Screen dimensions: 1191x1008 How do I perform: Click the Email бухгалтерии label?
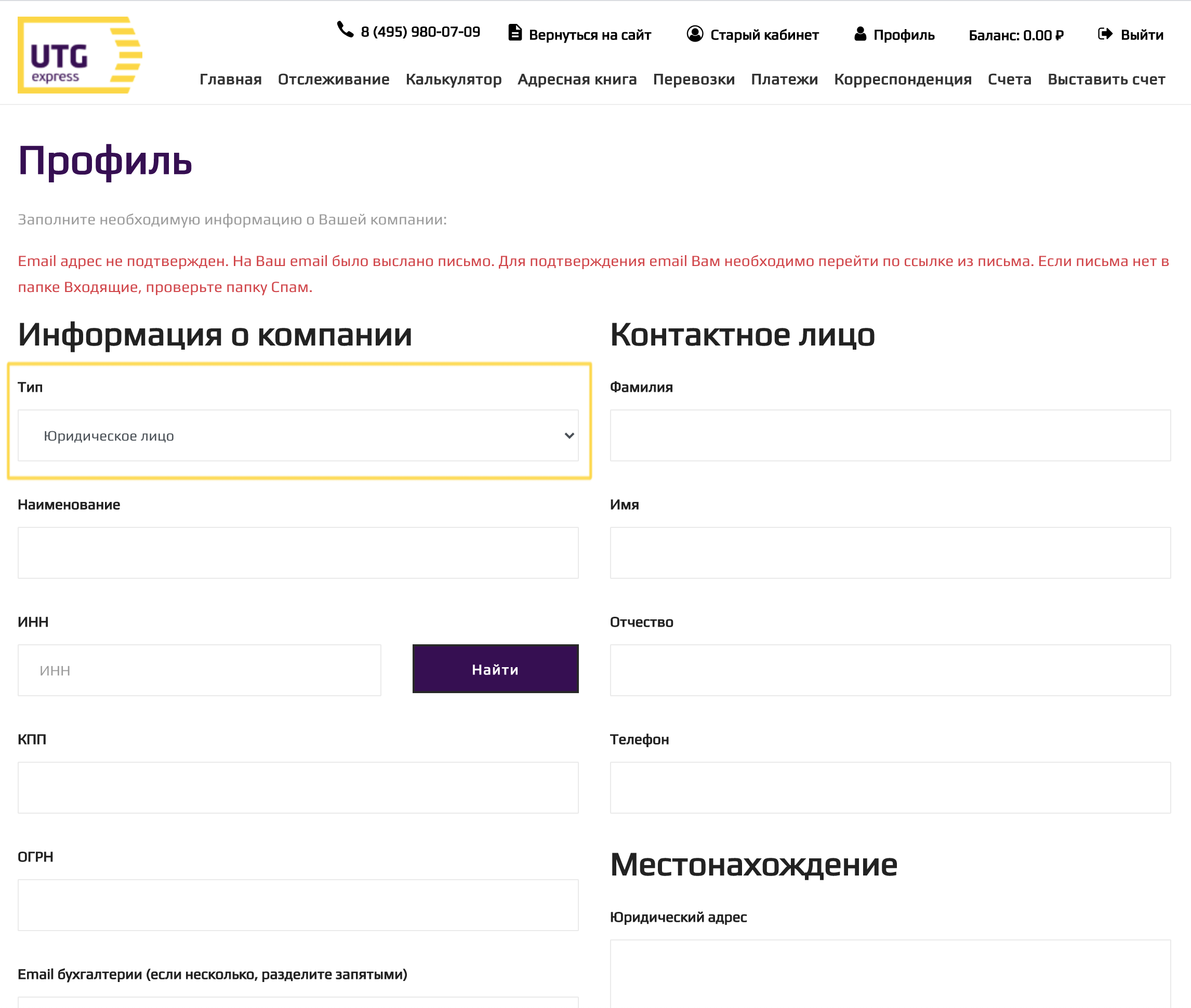tap(213, 974)
